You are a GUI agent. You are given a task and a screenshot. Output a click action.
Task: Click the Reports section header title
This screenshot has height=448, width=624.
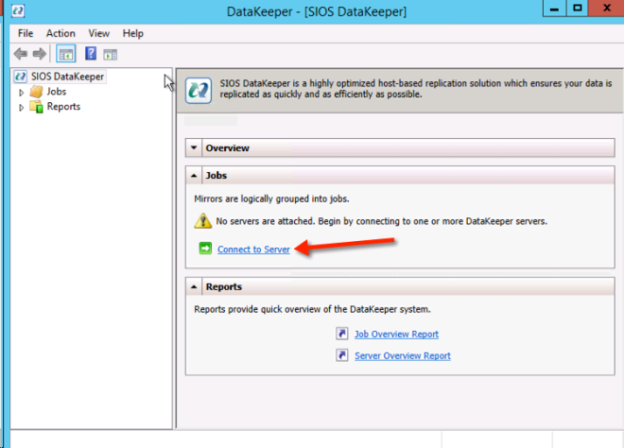pyautogui.click(x=224, y=286)
